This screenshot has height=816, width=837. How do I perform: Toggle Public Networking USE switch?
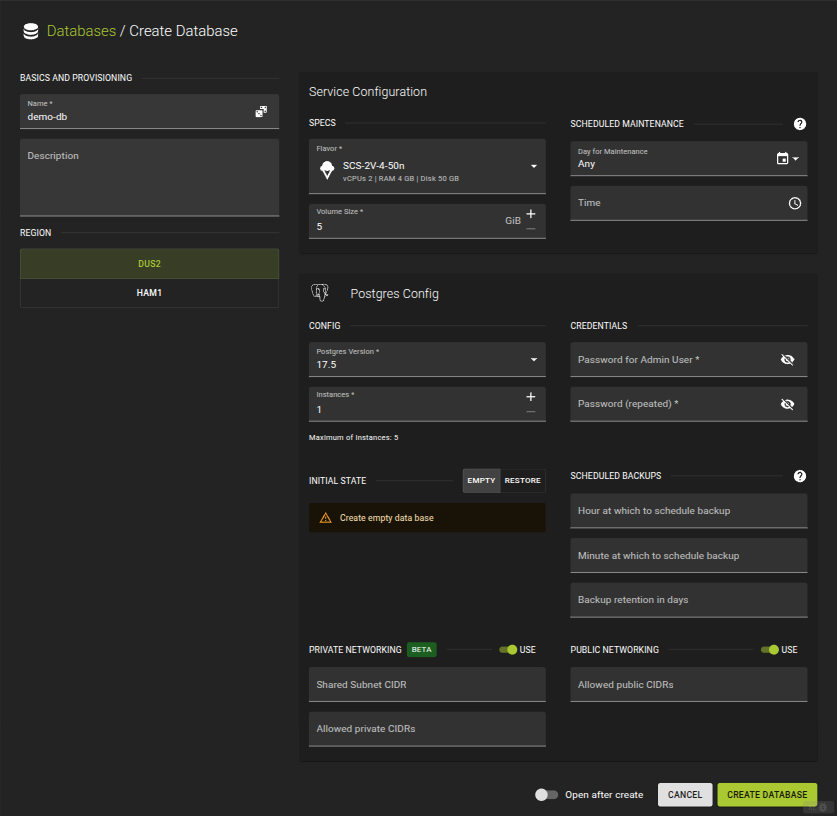(770, 649)
